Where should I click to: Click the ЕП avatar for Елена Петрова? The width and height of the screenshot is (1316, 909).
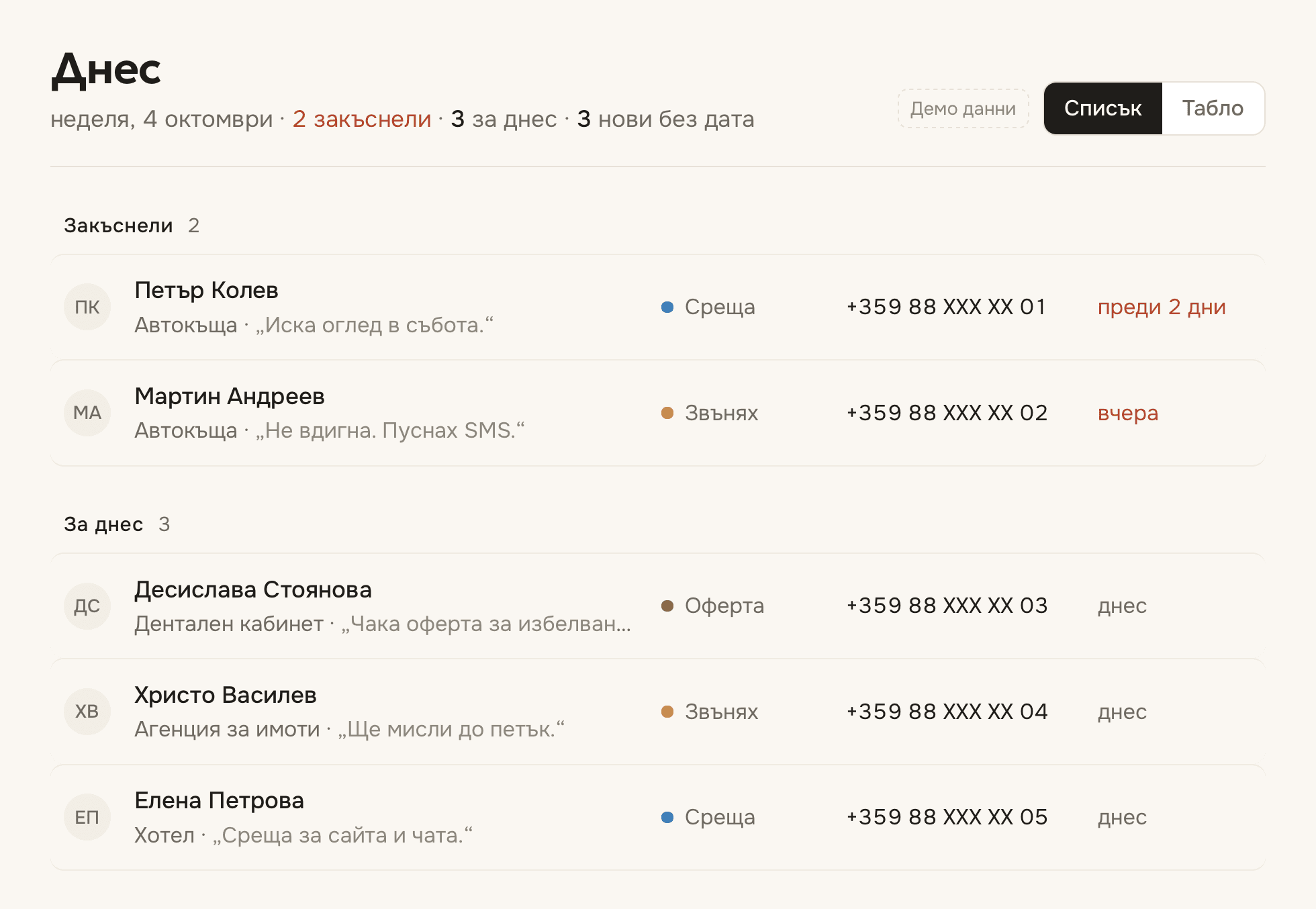(x=87, y=817)
